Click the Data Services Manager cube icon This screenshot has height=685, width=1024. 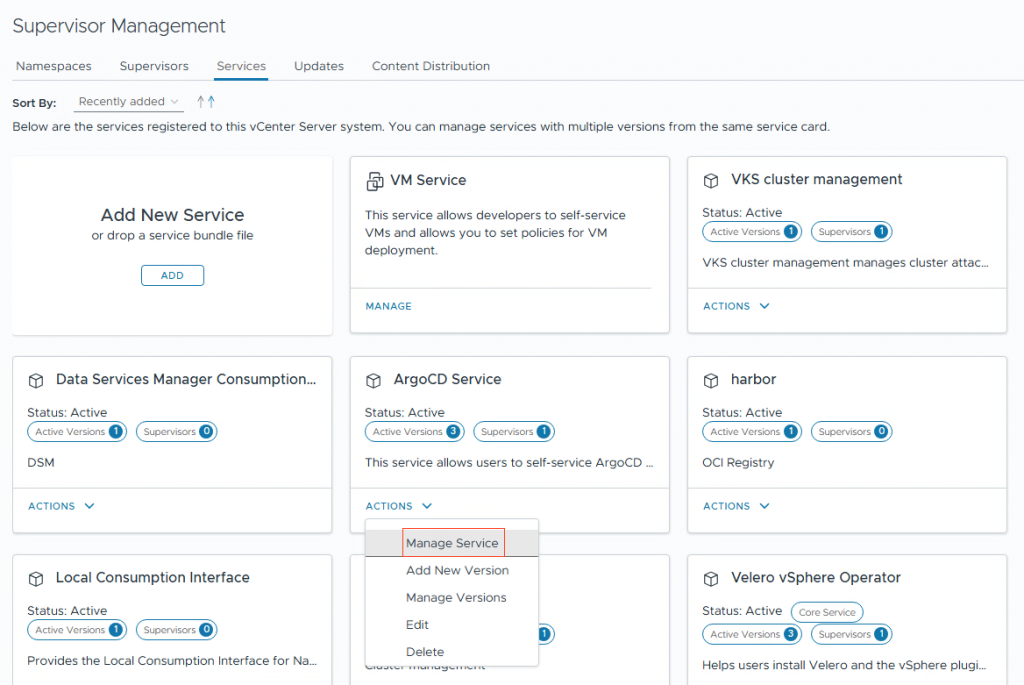[x=36, y=381]
